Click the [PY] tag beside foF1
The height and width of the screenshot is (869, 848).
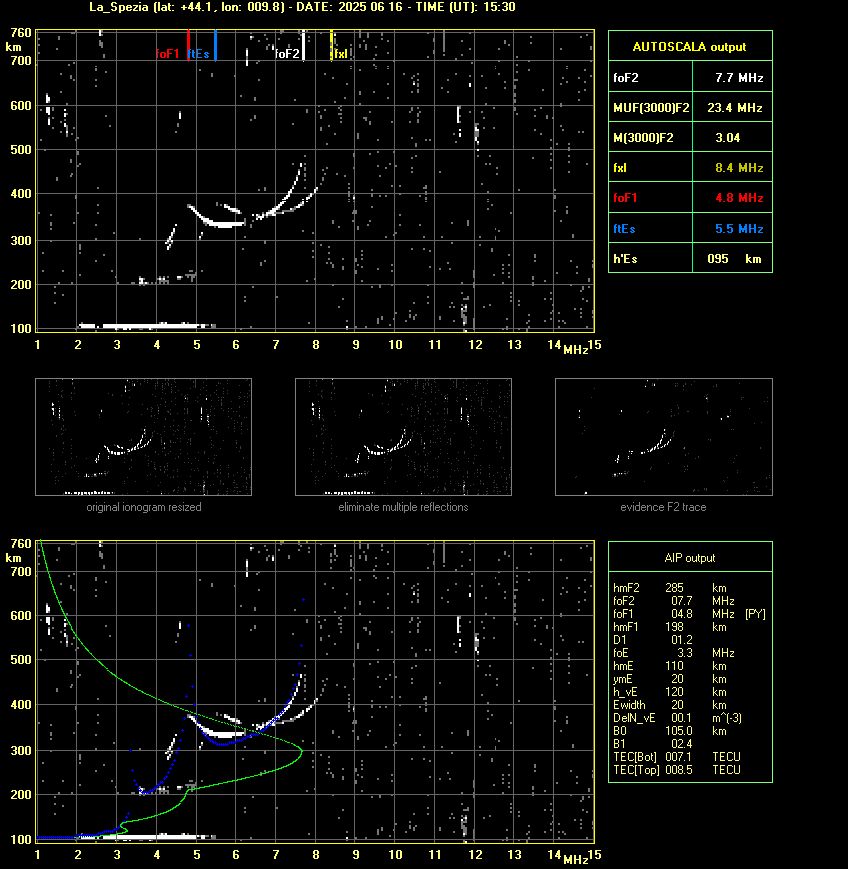coord(755,614)
